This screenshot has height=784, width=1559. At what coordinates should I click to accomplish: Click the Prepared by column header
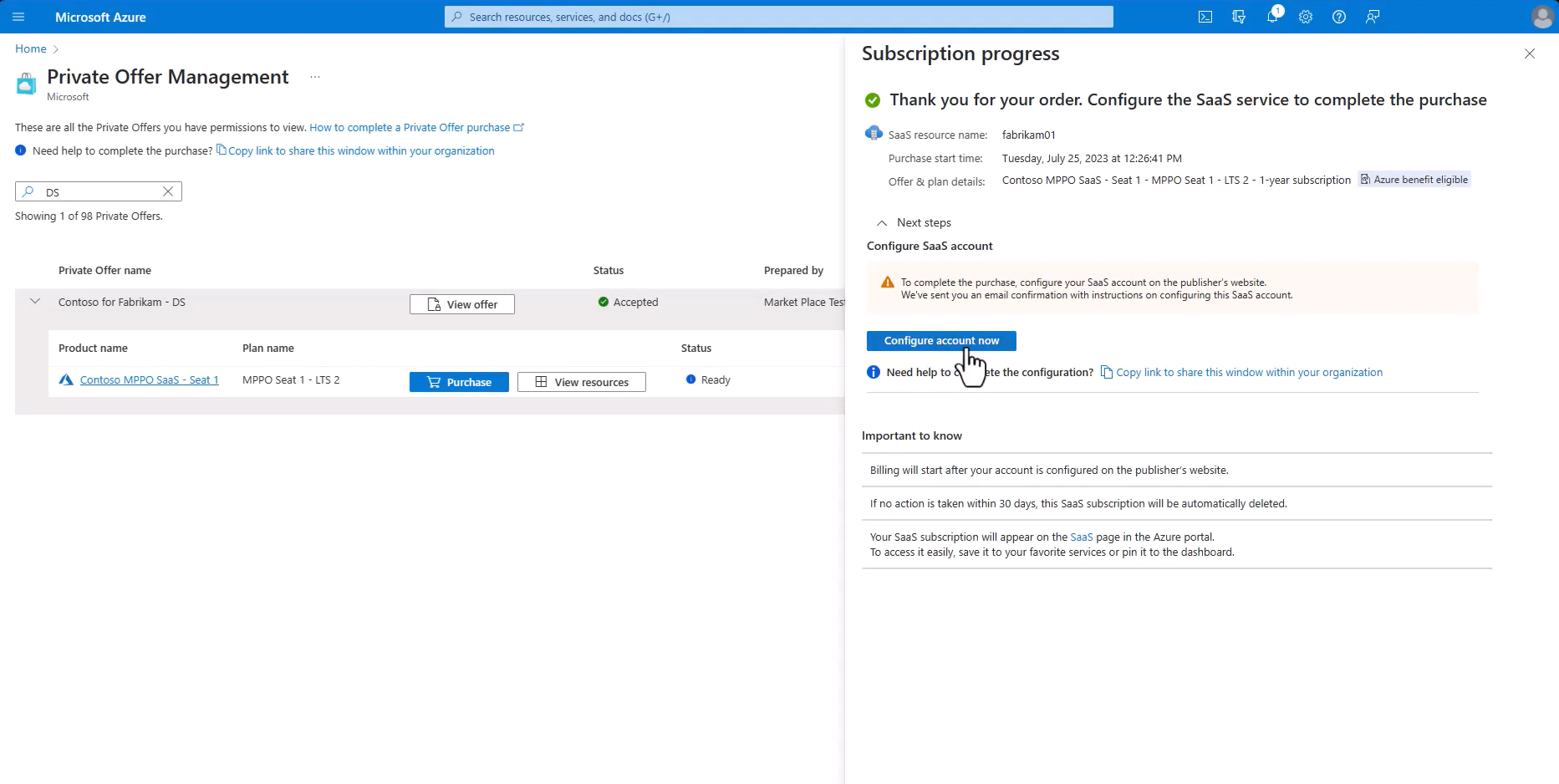[x=793, y=271]
